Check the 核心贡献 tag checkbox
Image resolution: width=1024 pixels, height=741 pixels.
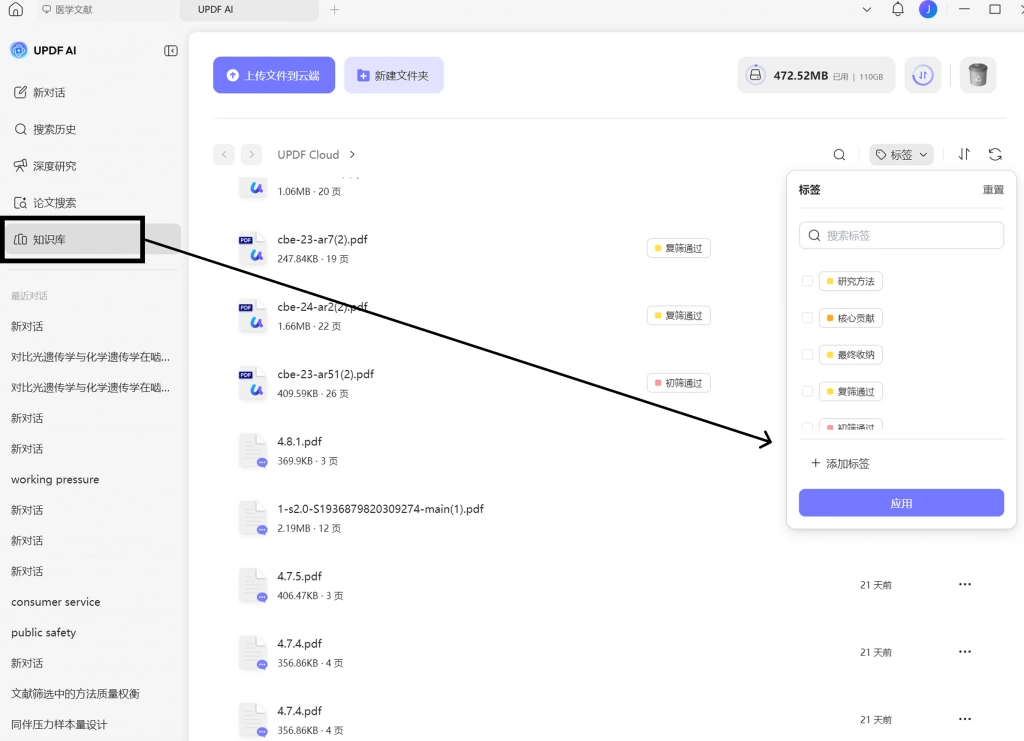point(807,317)
